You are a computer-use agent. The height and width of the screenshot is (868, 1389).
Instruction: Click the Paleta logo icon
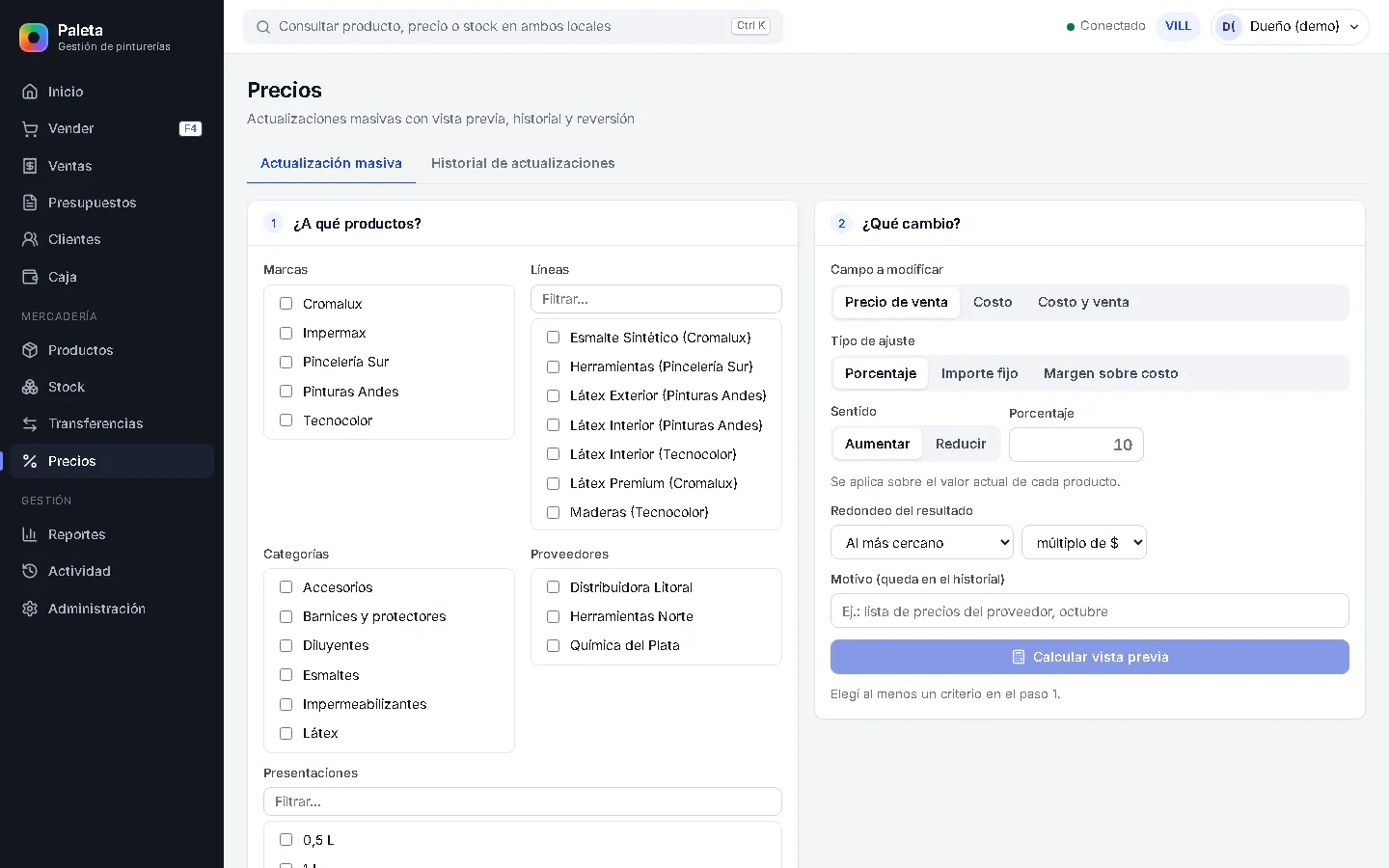pyautogui.click(x=34, y=38)
